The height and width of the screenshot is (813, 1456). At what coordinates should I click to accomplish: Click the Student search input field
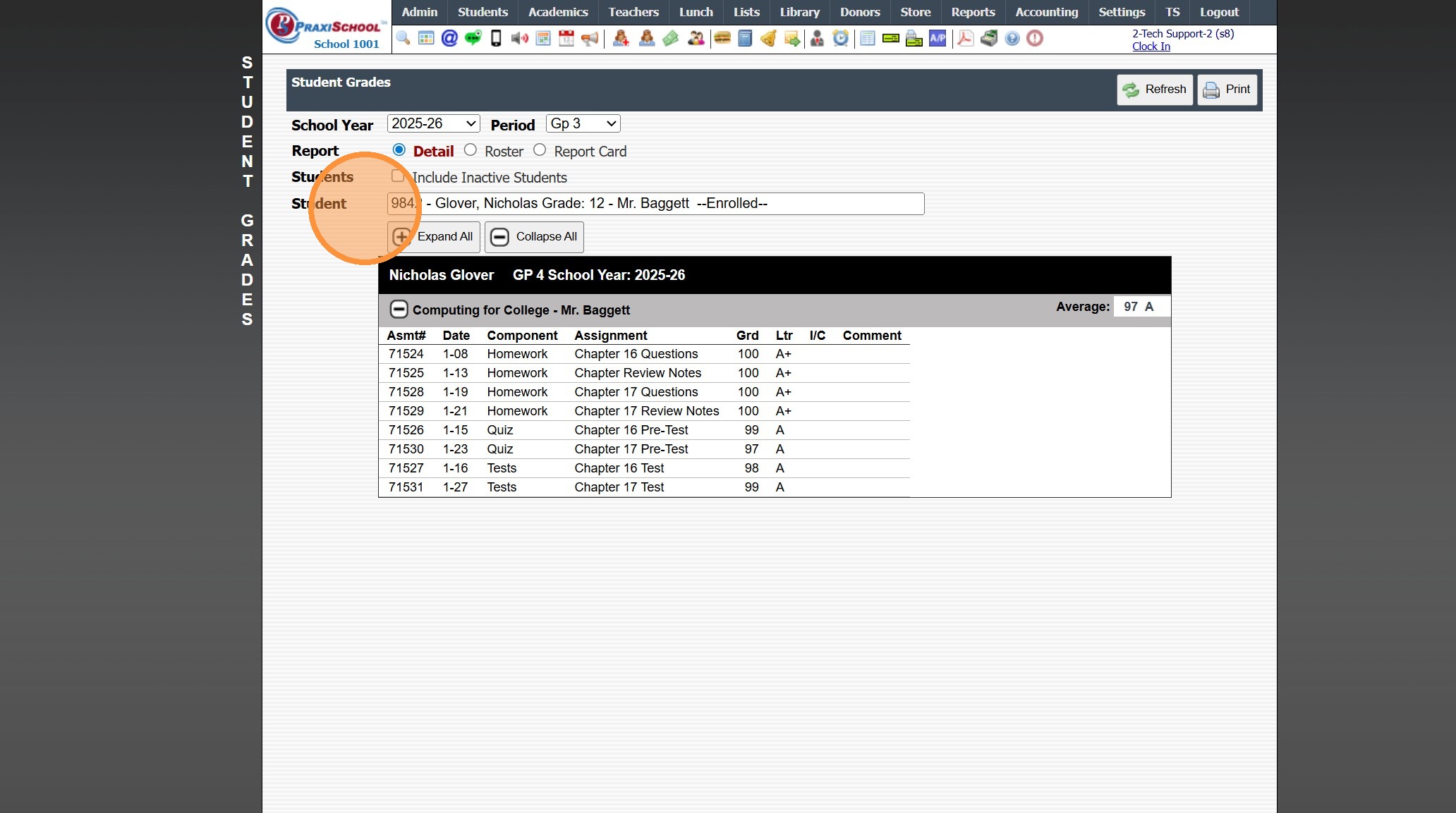point(655,204)
